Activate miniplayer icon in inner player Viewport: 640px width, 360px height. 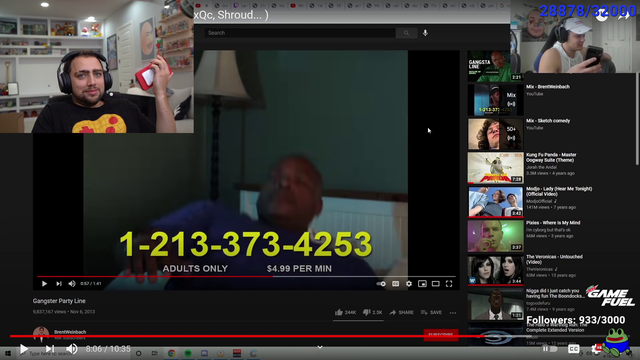click(x=422, y=284)
